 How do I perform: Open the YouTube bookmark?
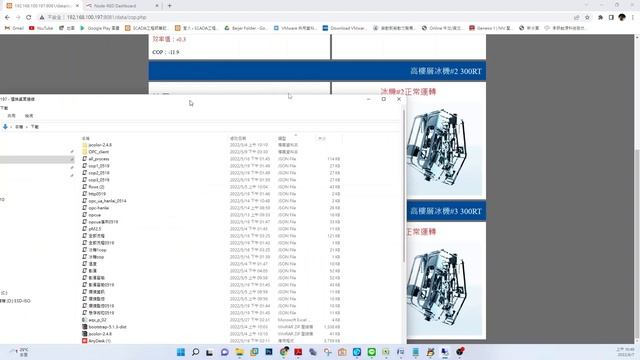click(x=41, y=28)
